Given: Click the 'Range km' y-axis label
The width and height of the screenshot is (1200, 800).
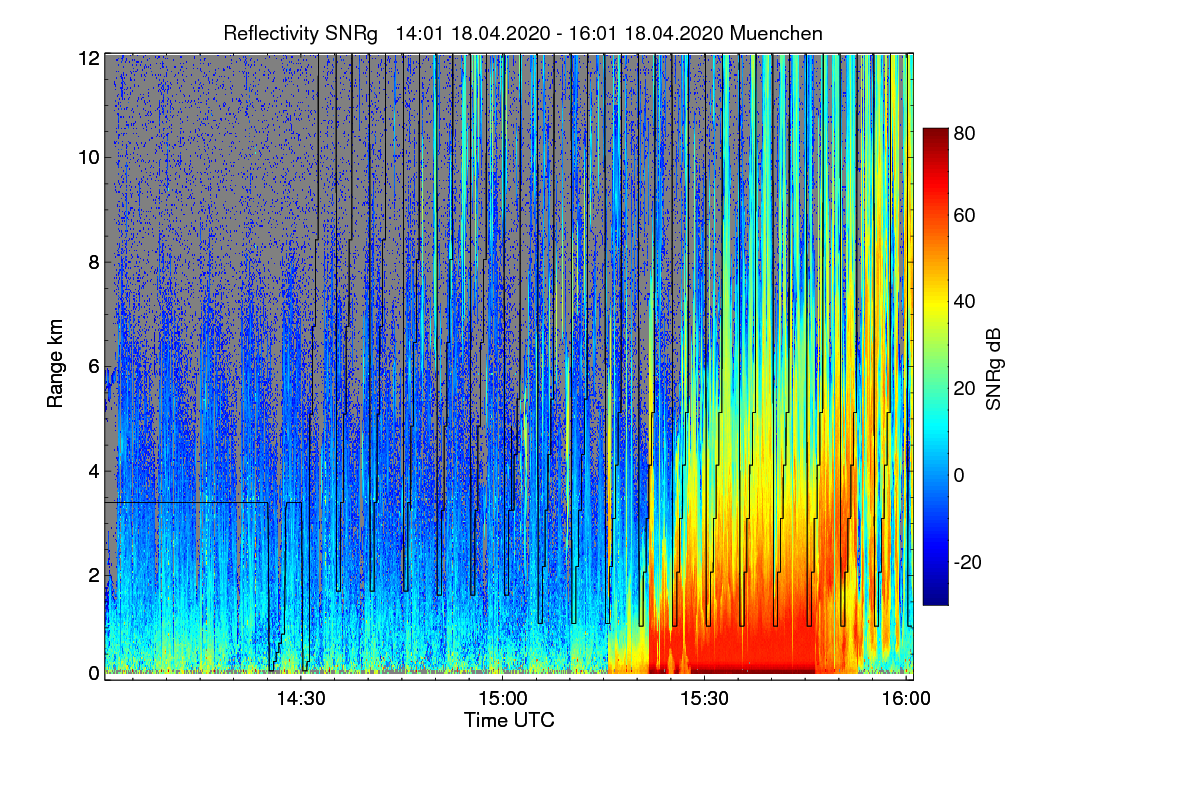Looking at the screenshot, I should point(56,365).
